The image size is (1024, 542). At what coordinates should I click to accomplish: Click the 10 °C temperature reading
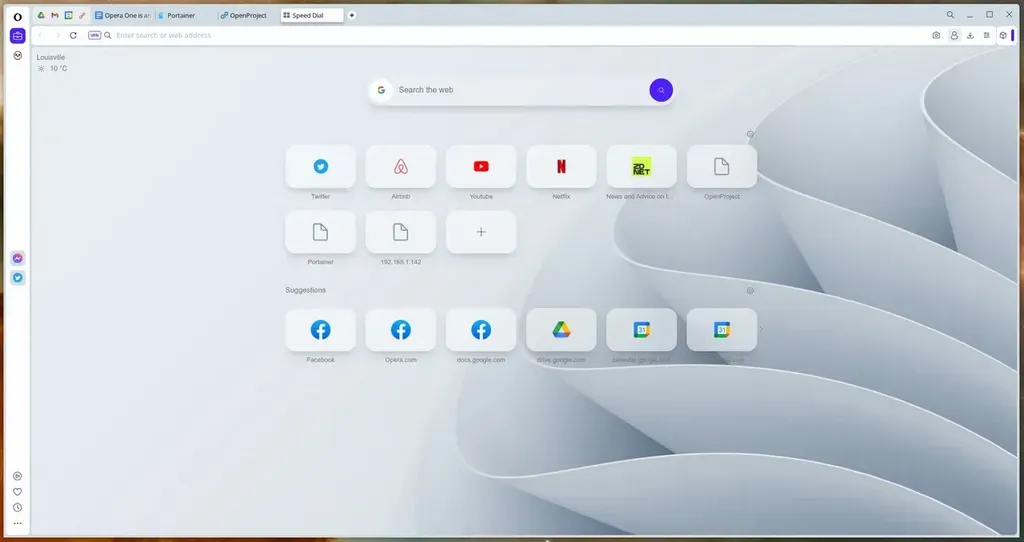[59, 69]
